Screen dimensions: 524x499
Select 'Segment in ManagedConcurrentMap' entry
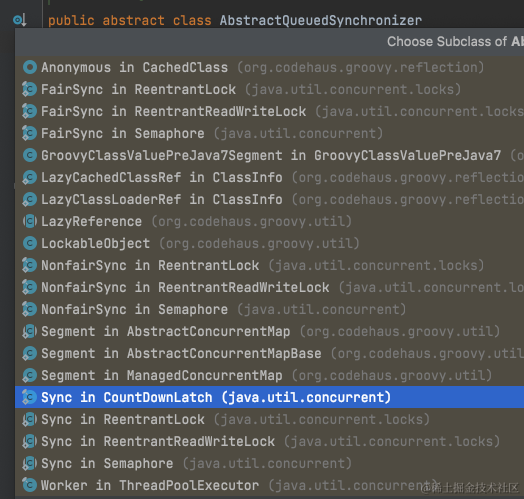click(x=269, y=375)
